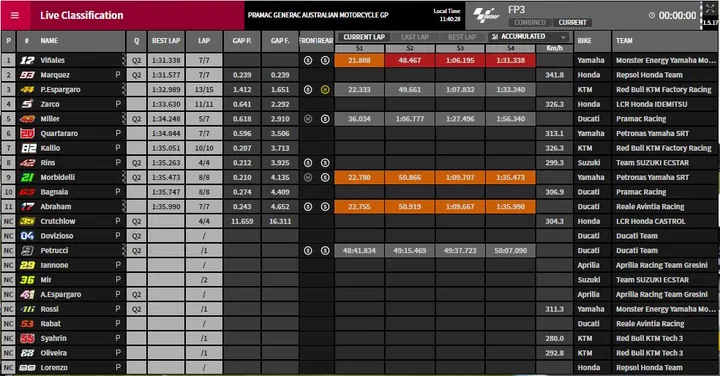The height and width of the screenshot is (376, 720).
Task: Click Quartararo number 20 badge
Action: [x=27, y=134]
